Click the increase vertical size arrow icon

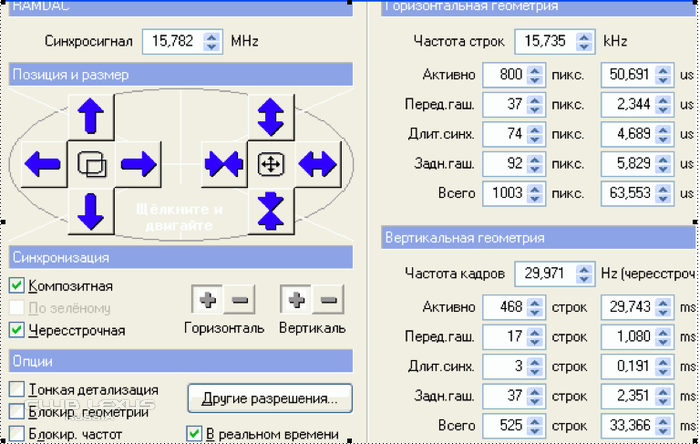tap(270, 116)
